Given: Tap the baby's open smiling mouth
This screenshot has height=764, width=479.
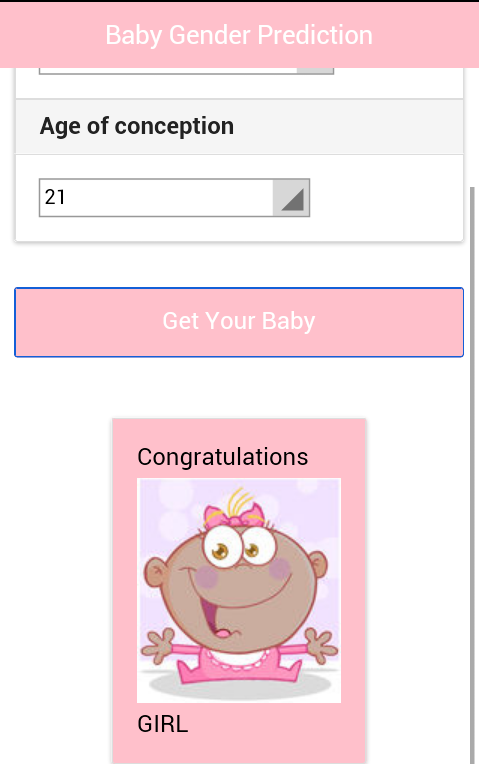Looking at the screenshot, I should pyautogui.click(x=221, y=616).
